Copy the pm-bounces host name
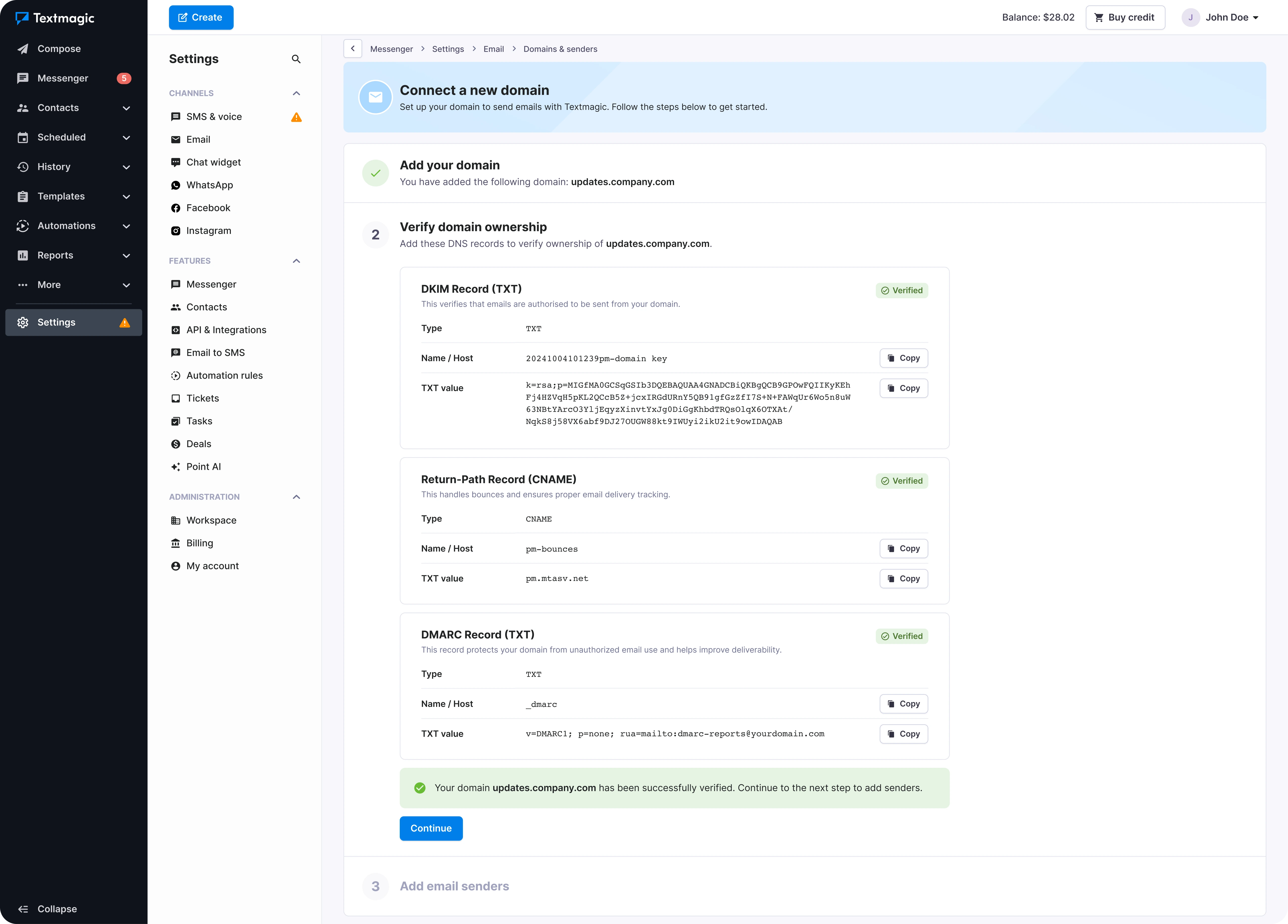 tap(904, 548)
